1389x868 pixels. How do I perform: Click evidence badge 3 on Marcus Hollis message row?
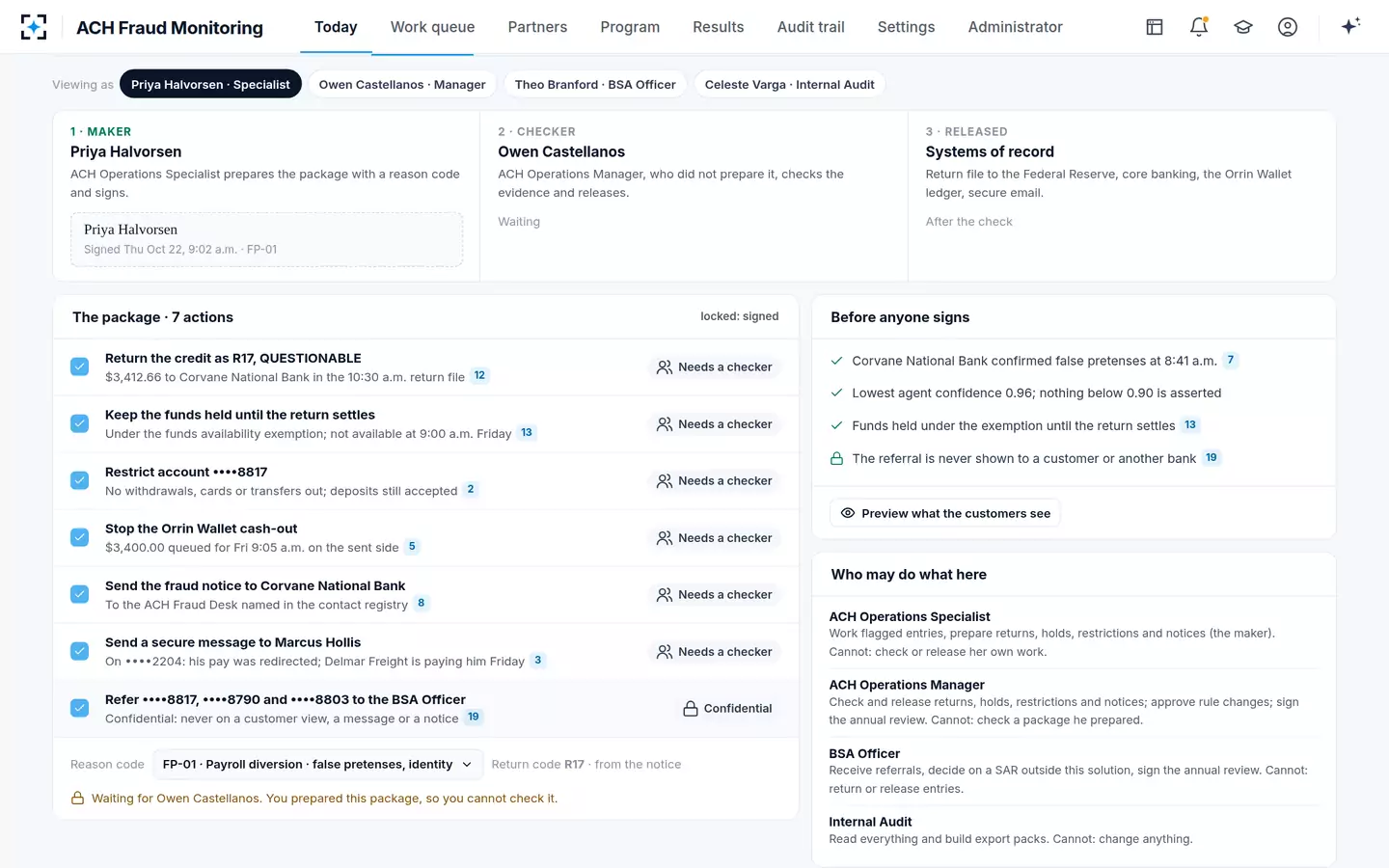[x=537, y=660]
